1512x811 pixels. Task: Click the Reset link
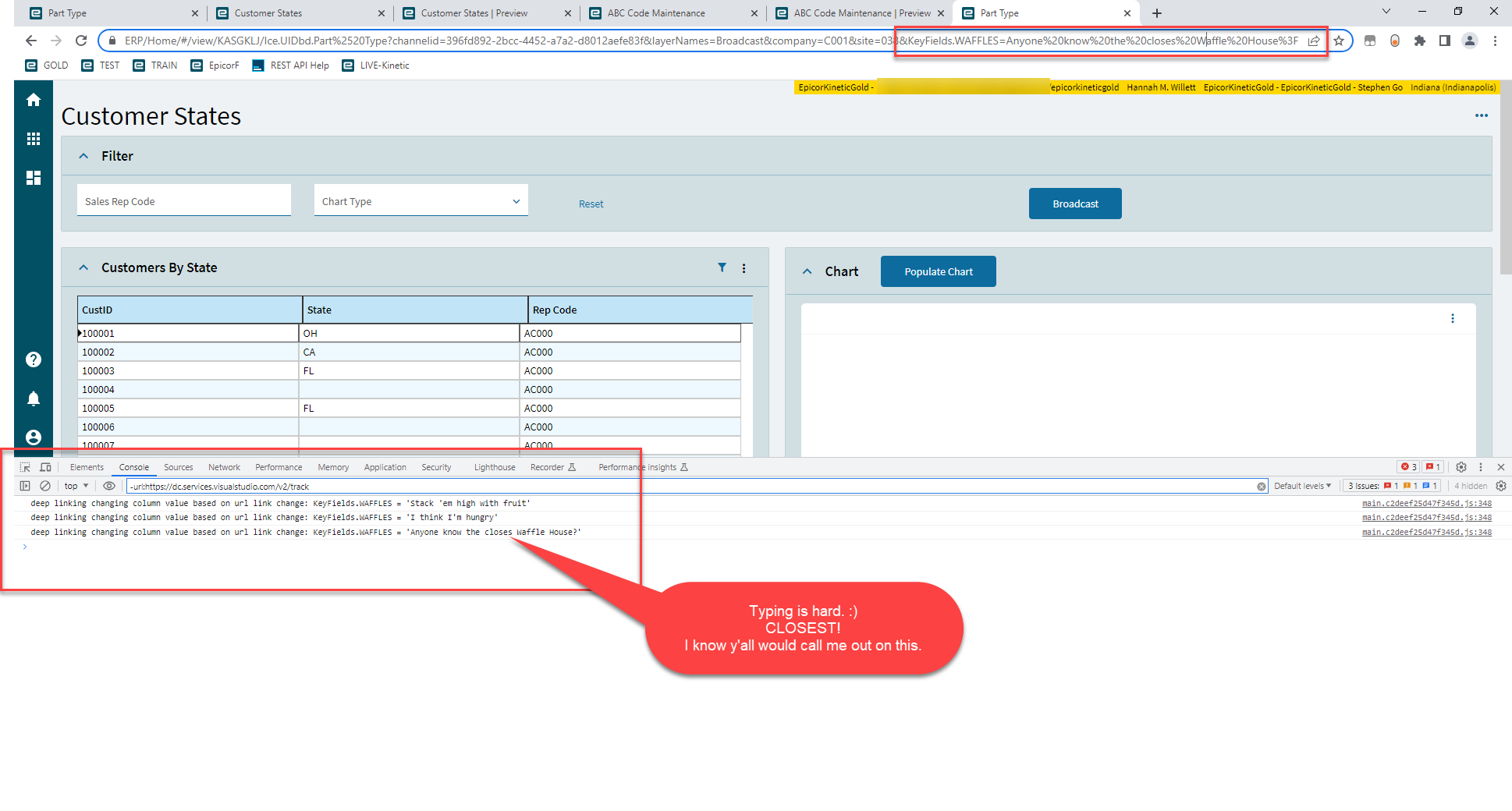591,204
